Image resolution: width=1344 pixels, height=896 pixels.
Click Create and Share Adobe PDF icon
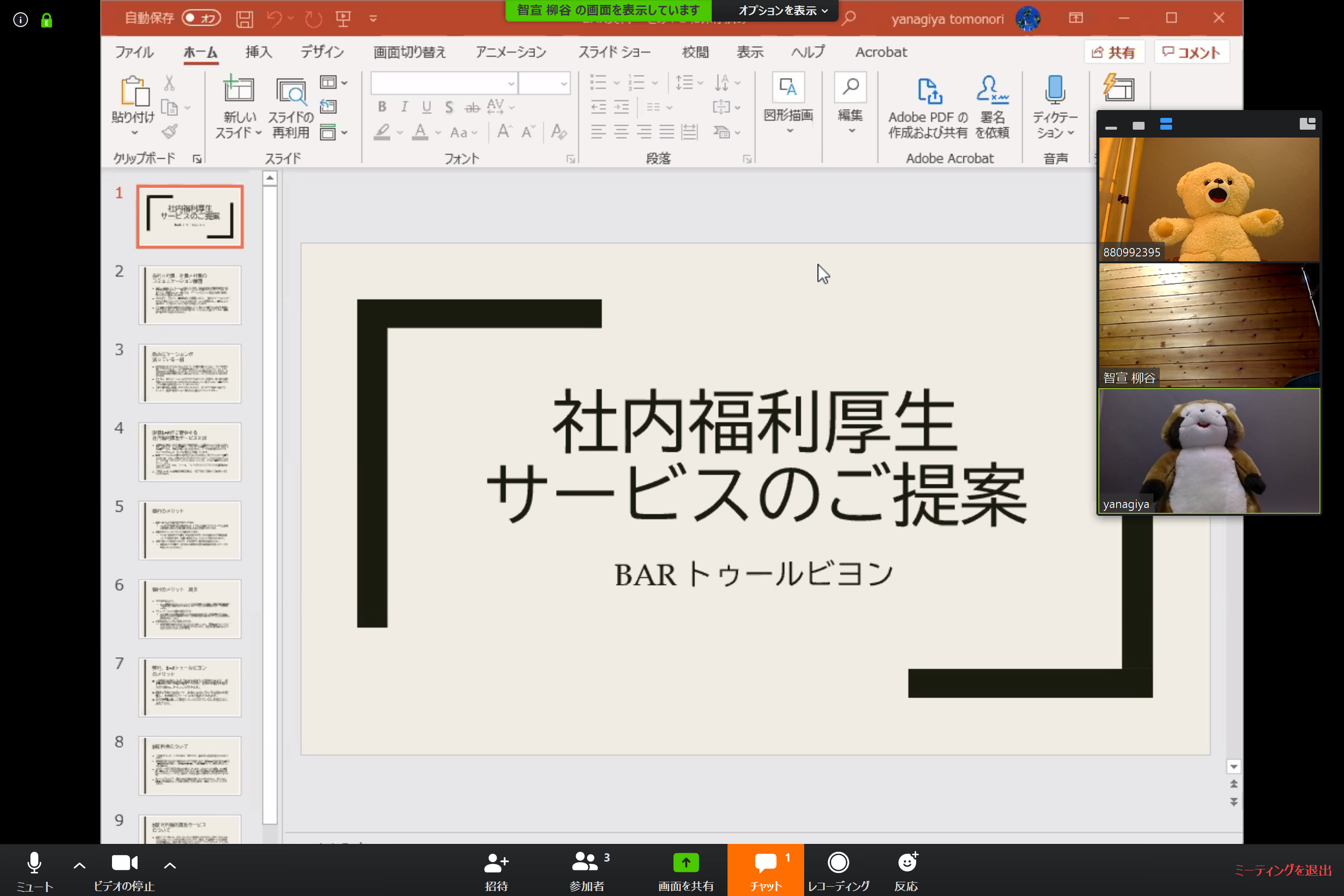930,90
